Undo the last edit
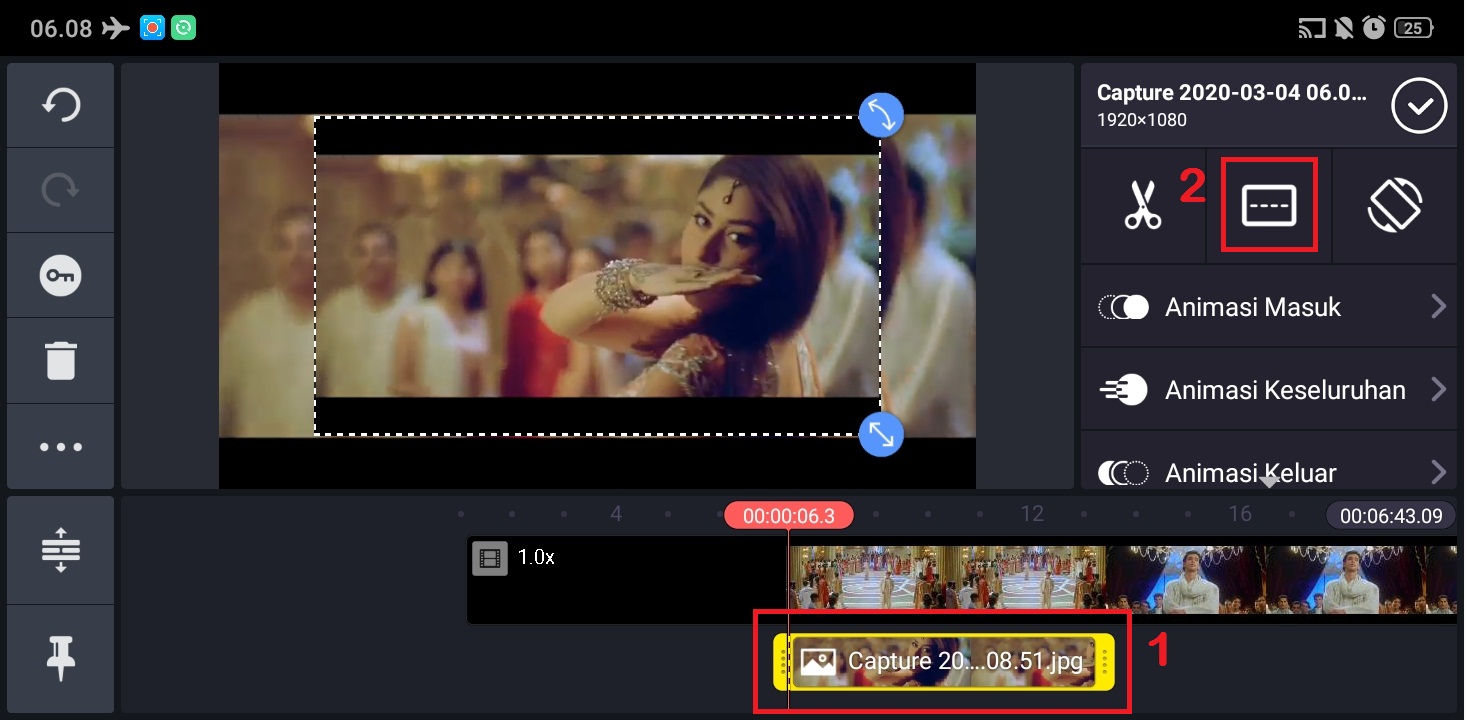This screenshot has width=1466, height=720. (x=61, y=105)
